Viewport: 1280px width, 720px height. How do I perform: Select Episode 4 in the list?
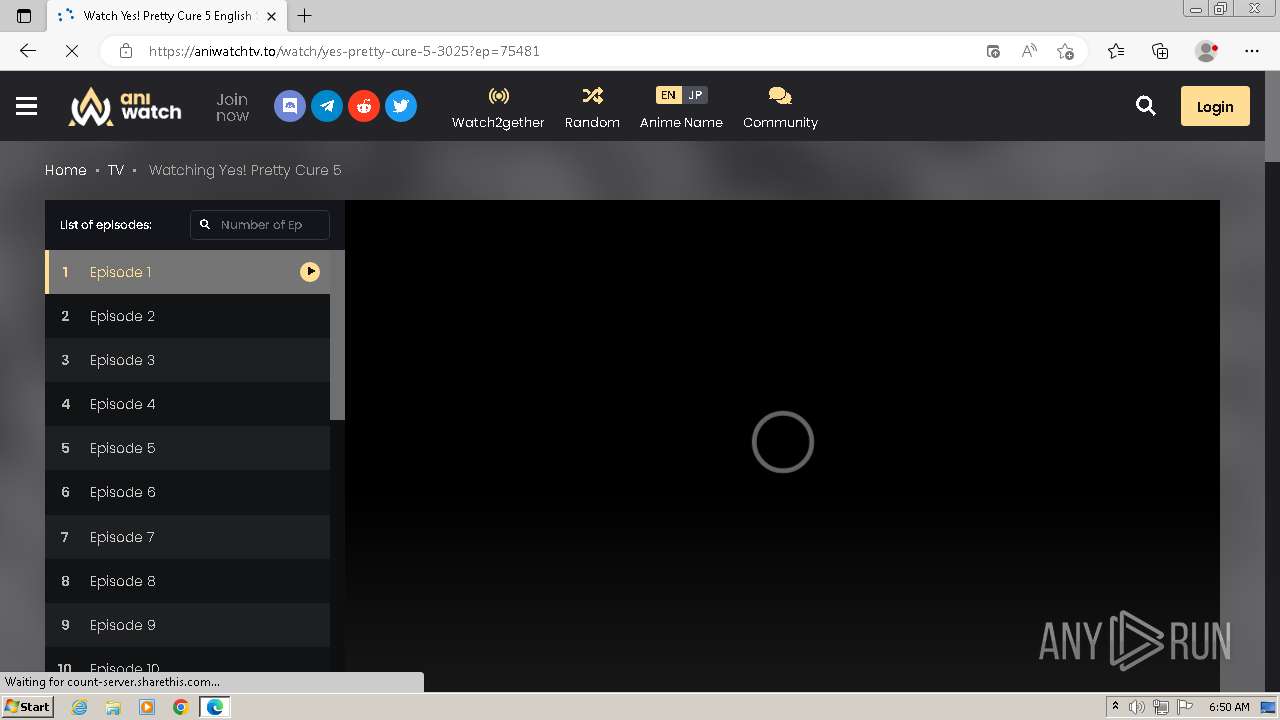(188, 404)
